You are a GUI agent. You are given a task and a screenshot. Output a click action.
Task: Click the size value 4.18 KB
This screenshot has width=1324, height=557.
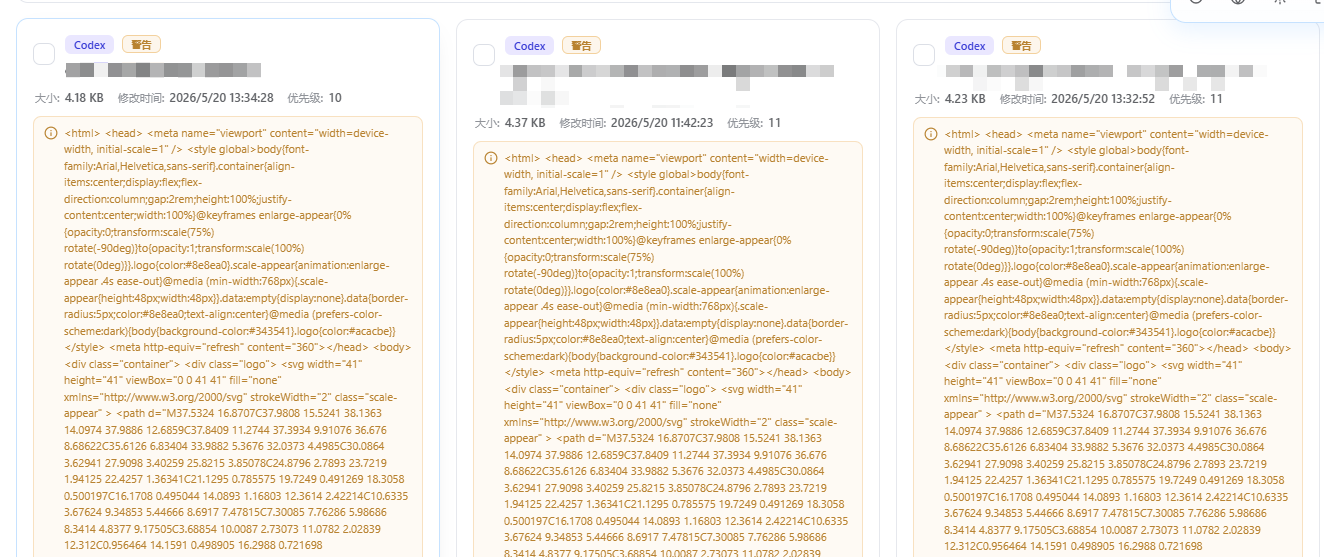pyautogui.click(x=84, y=98)
